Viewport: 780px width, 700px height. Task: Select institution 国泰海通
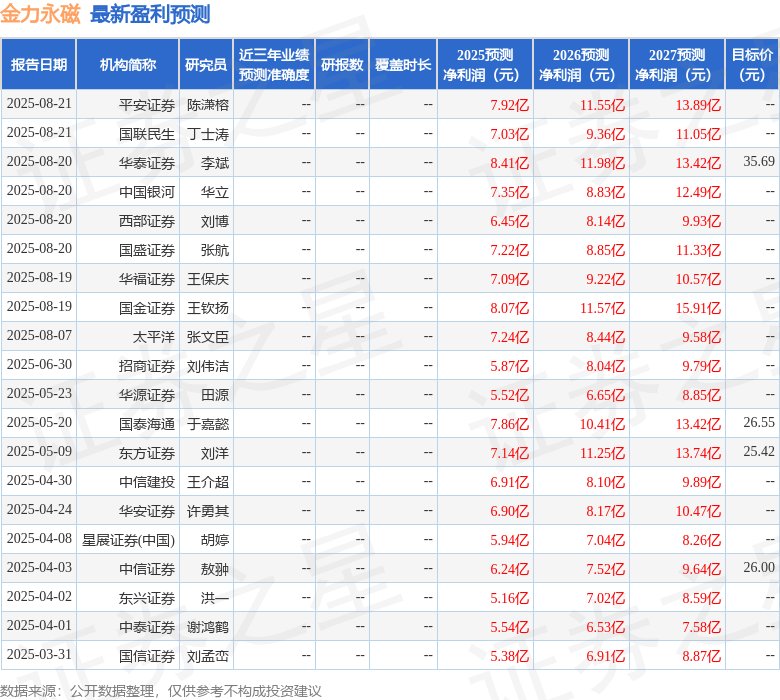(147, 424)
